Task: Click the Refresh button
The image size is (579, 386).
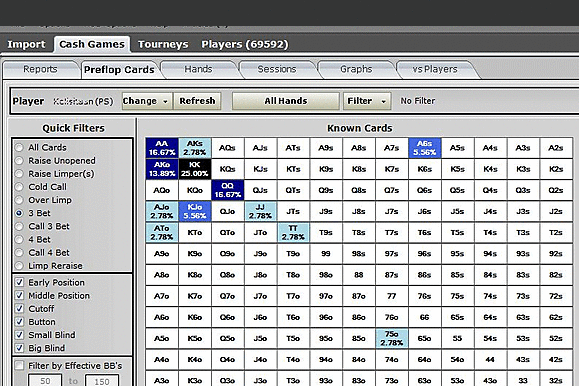Action: pyautogui.click(x=197, y=101)
